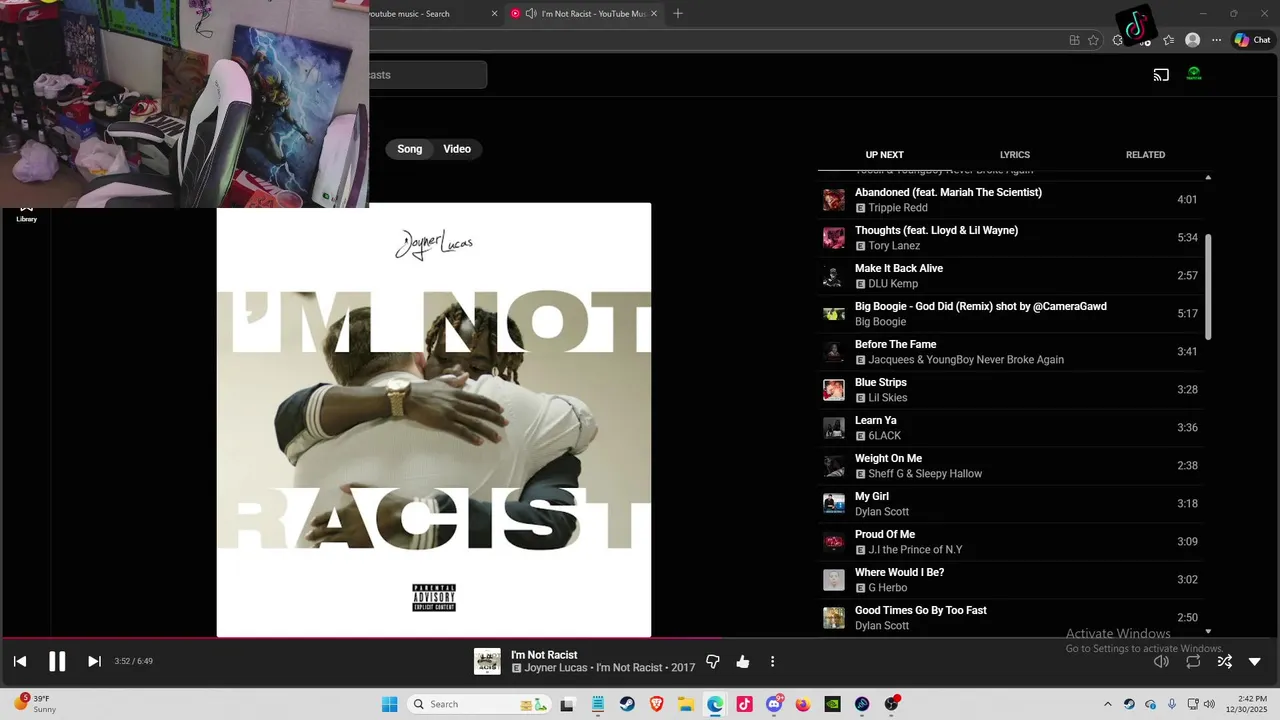Open the cast to device icon
The image size is (1280, 720).
[1161, 74]
